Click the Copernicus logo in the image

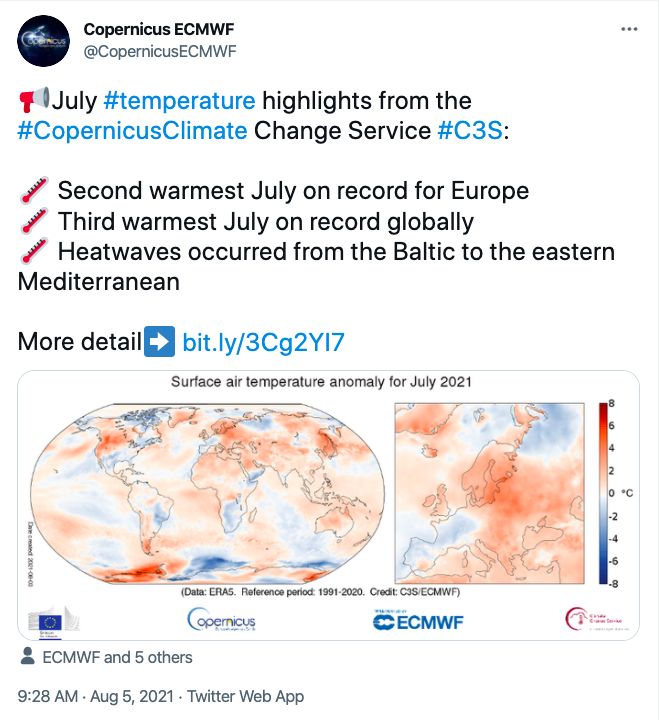[222, 621]
